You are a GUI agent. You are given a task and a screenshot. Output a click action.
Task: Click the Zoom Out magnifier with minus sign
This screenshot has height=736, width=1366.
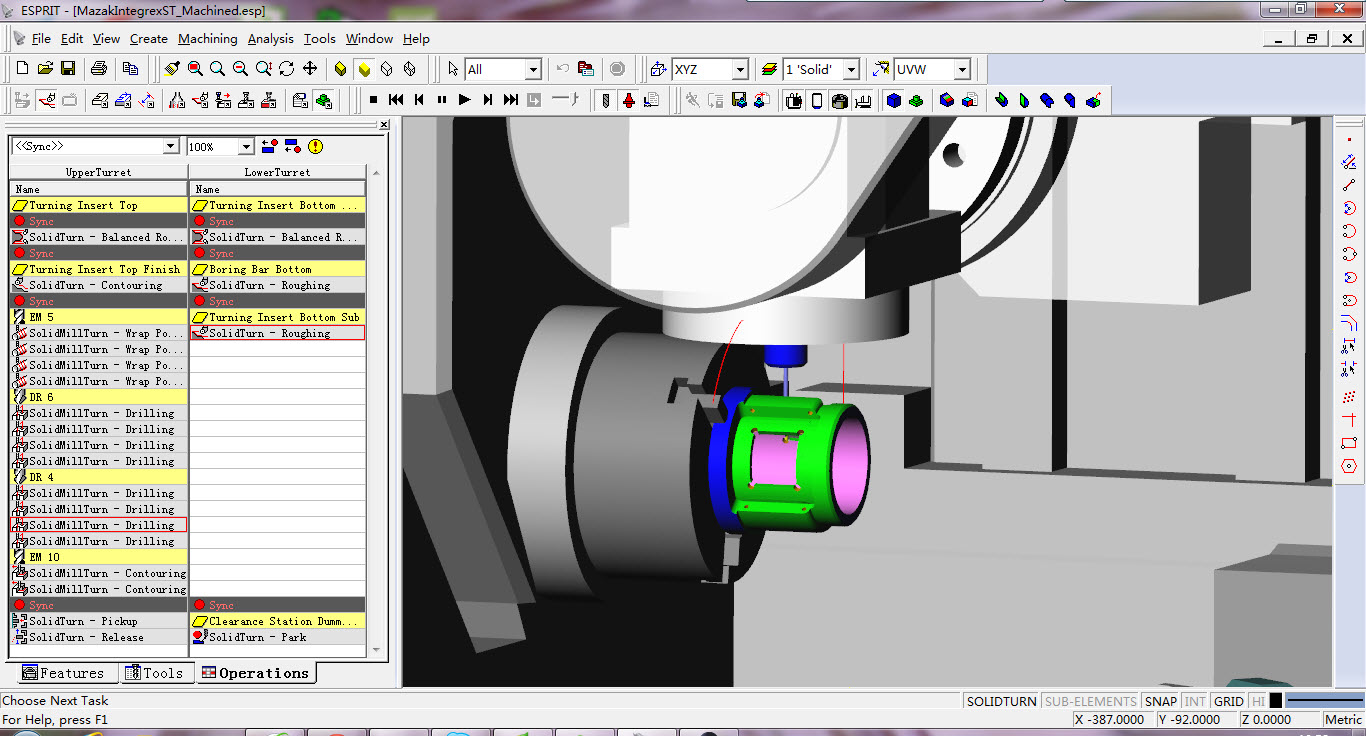pos(241,69)
